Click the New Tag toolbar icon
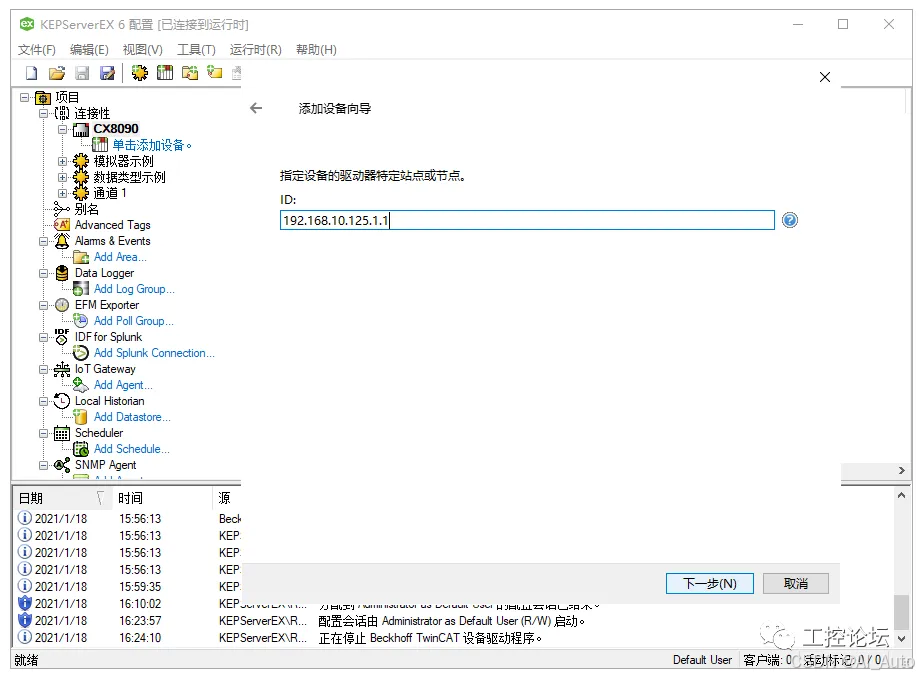 pyautogui.click(x=215, y=73)
